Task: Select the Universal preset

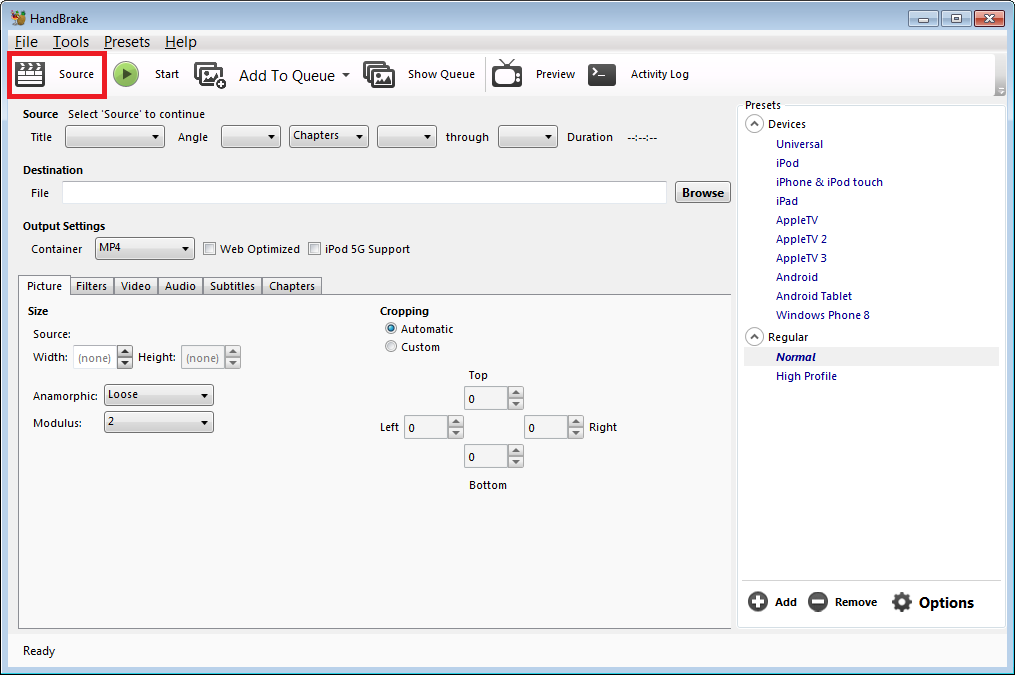Action: (799, 144)
